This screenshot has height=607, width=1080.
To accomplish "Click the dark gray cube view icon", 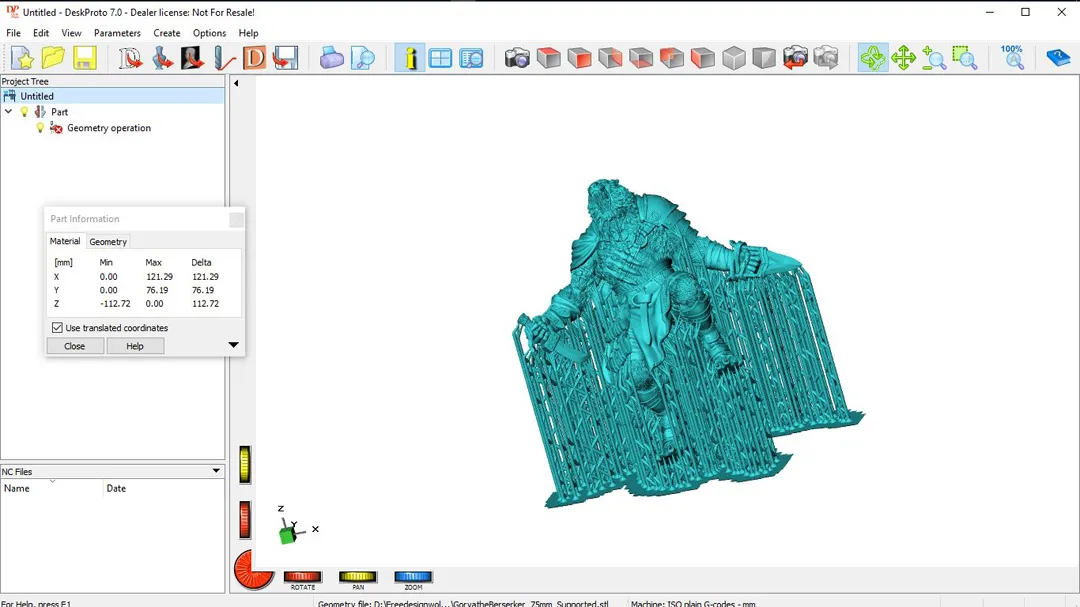I will [x=764, y=59].
